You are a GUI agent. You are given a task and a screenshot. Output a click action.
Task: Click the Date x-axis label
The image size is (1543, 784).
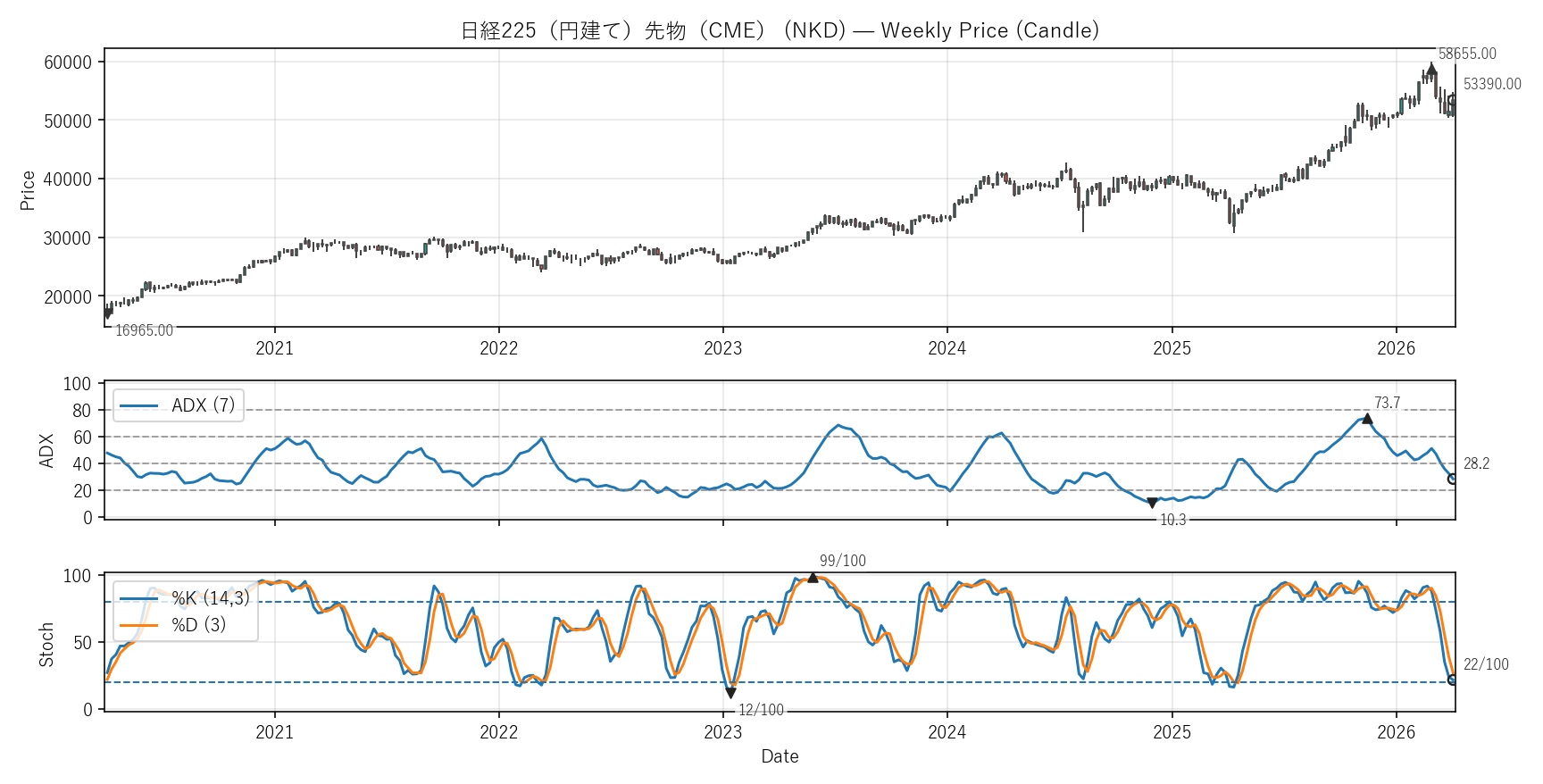(x=780, y=756)
